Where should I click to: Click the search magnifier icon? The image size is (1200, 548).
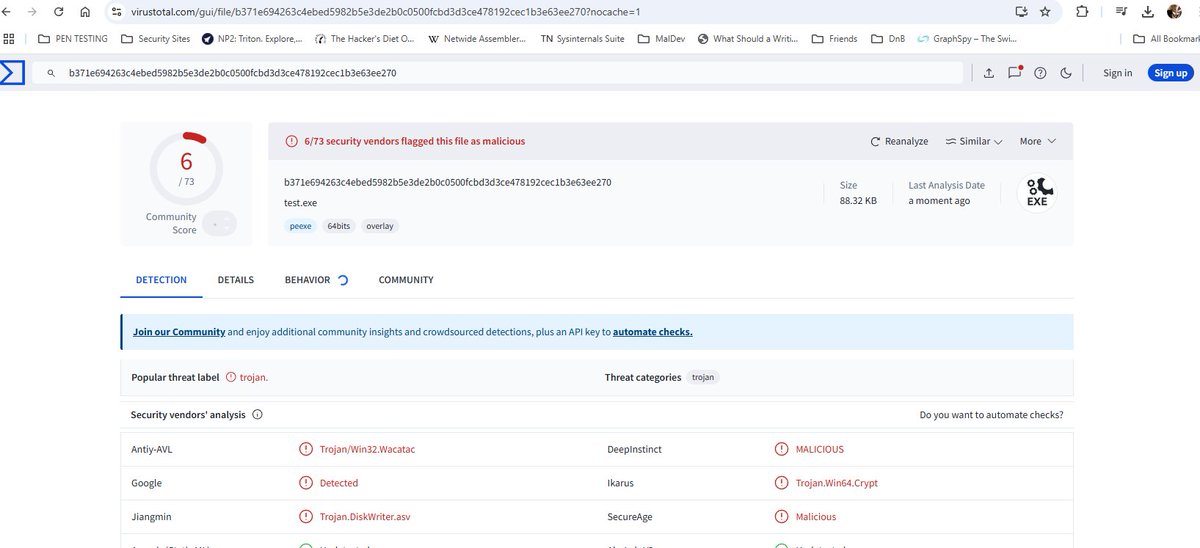point(51,73)
